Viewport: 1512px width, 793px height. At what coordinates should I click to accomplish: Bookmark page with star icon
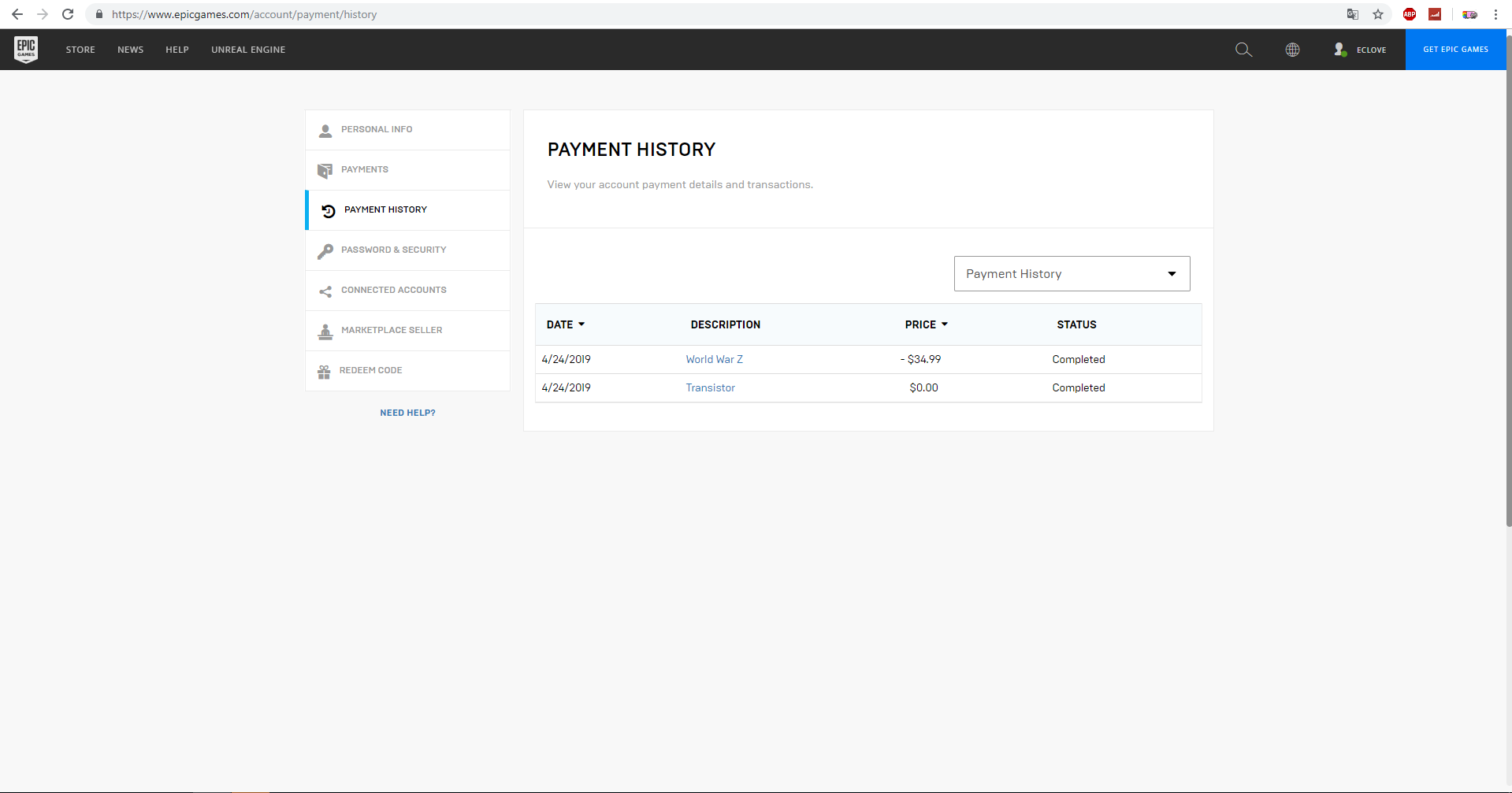1378,14
